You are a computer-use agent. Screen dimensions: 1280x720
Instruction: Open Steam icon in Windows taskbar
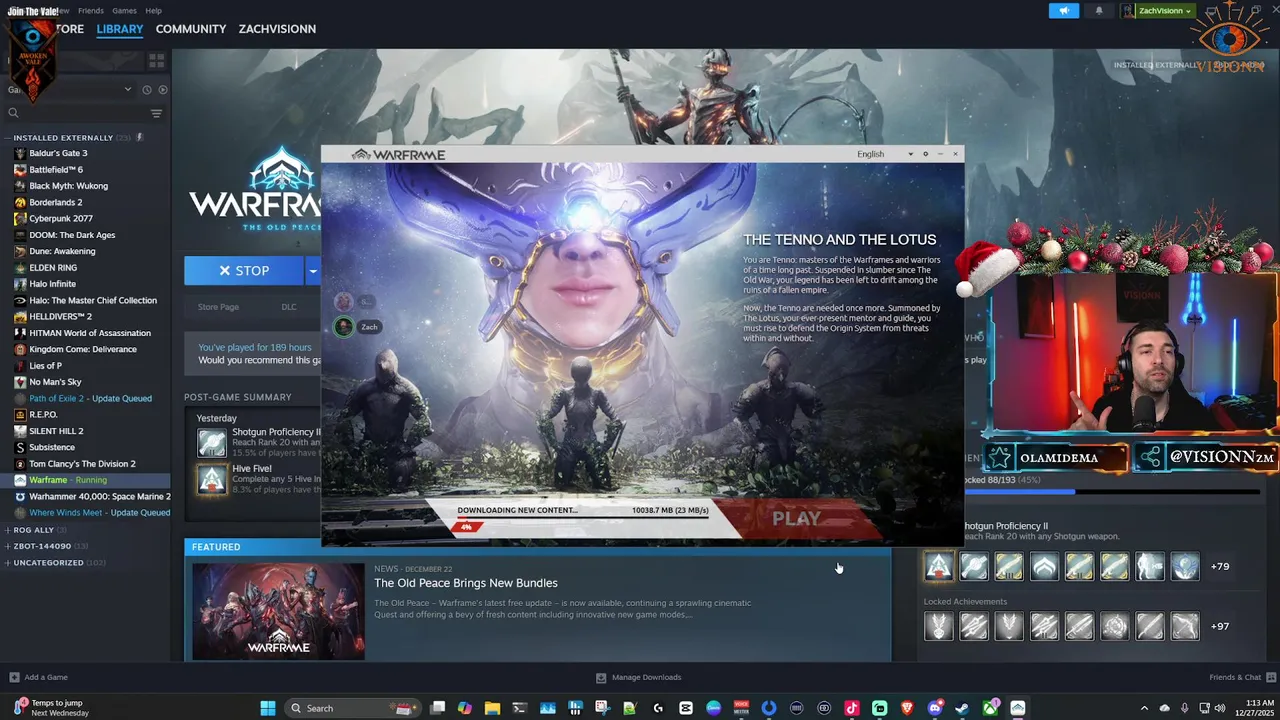tap(962, 708)
